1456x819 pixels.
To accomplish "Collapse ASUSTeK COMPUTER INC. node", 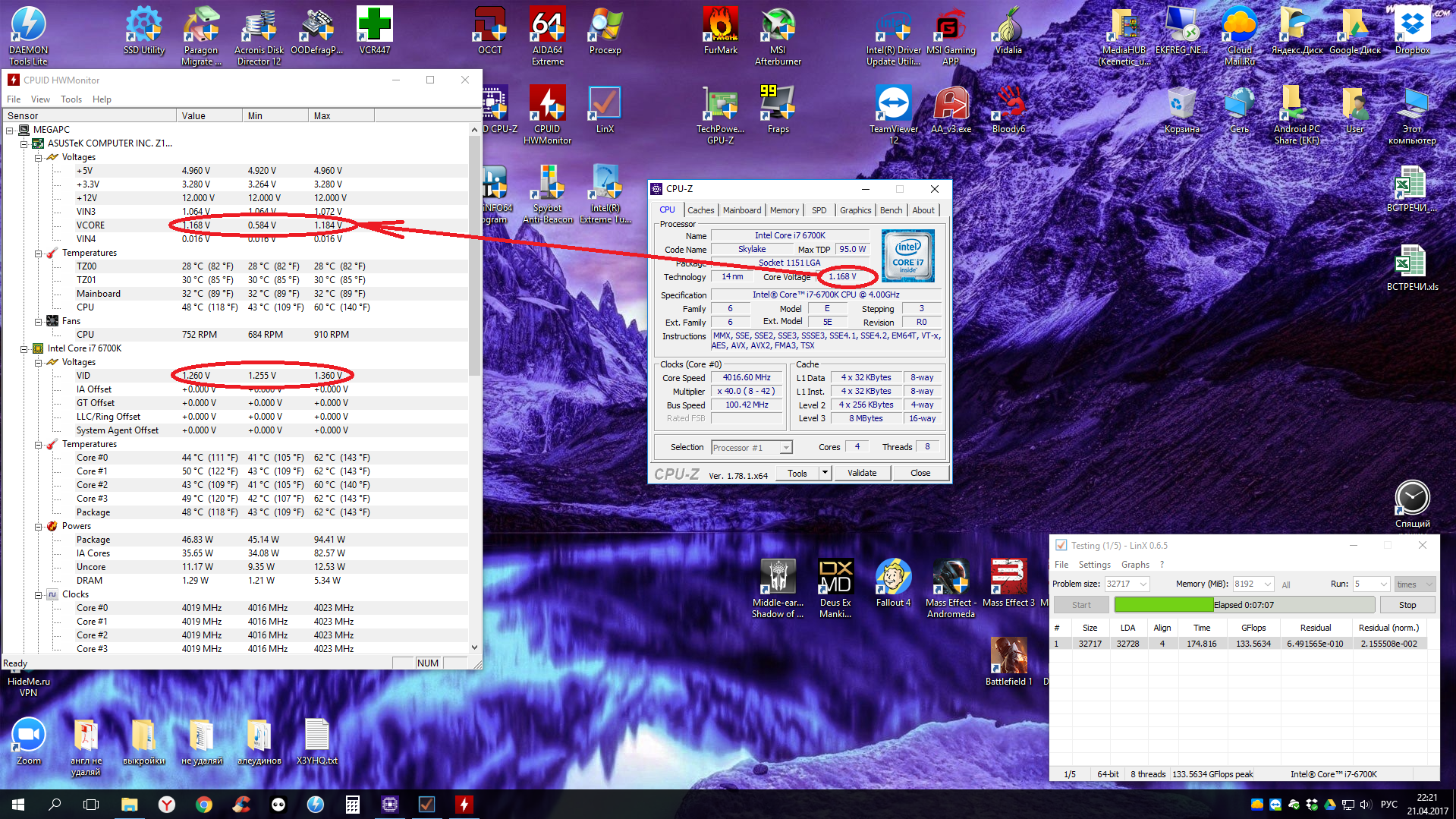I will (24, 143).
